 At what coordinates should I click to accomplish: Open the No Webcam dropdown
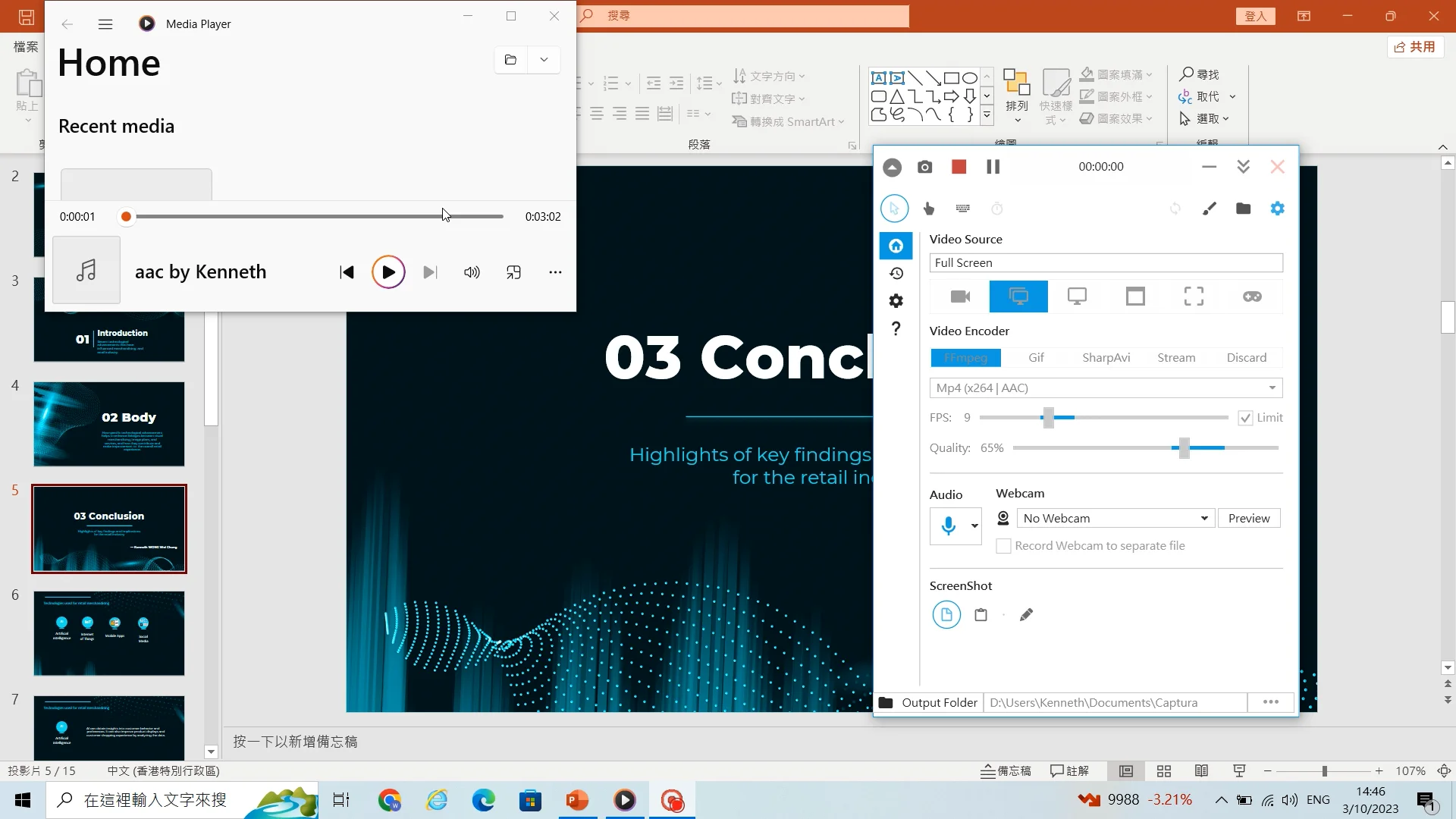1115,519
